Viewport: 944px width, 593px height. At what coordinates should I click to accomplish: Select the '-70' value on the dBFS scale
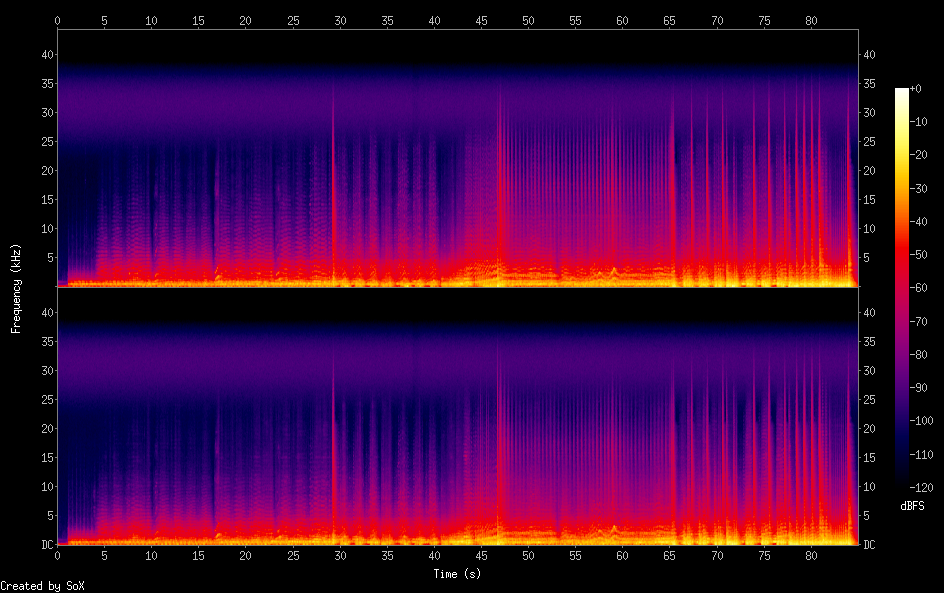click(x=919, y=321)
